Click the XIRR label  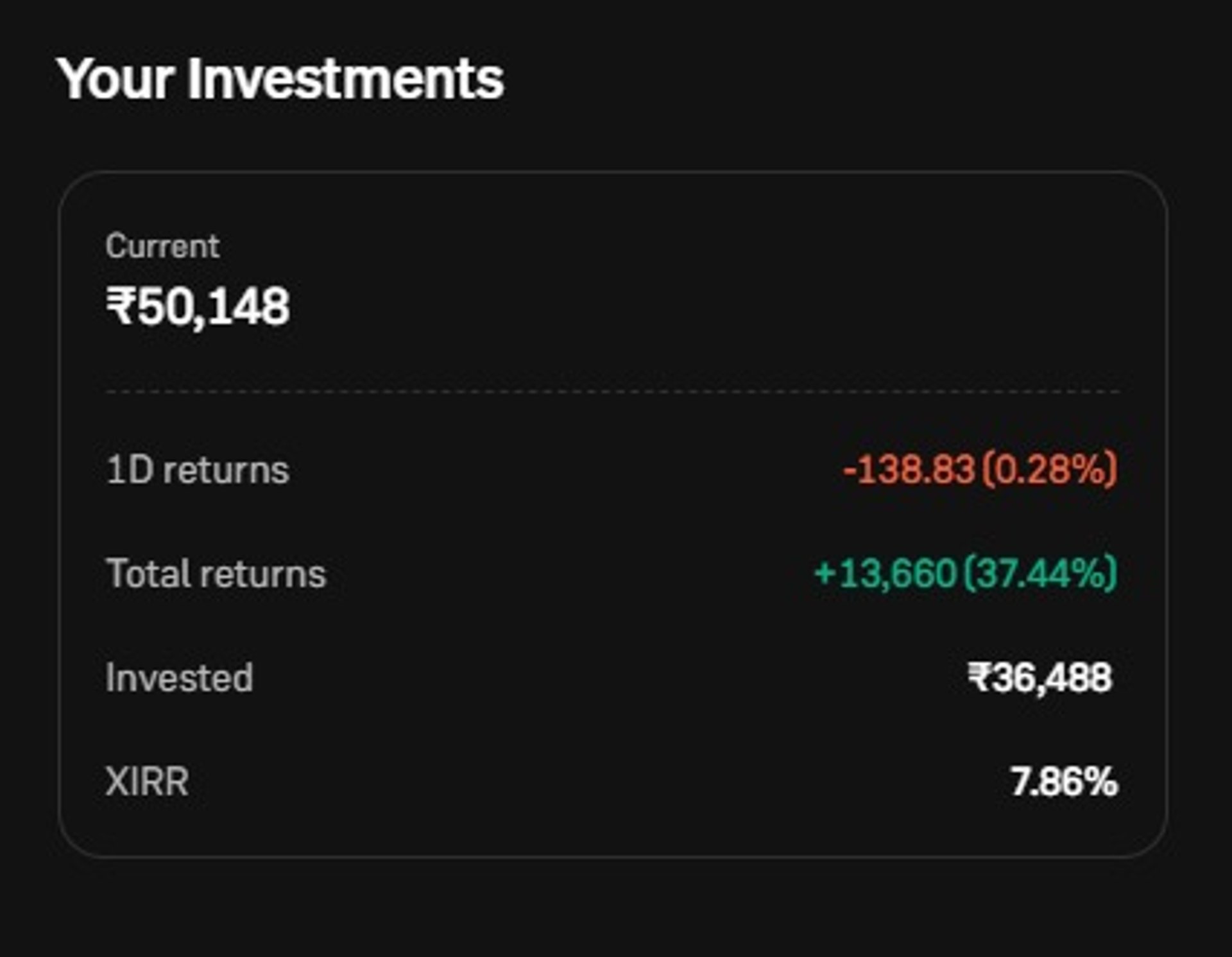tap(147, 782)
